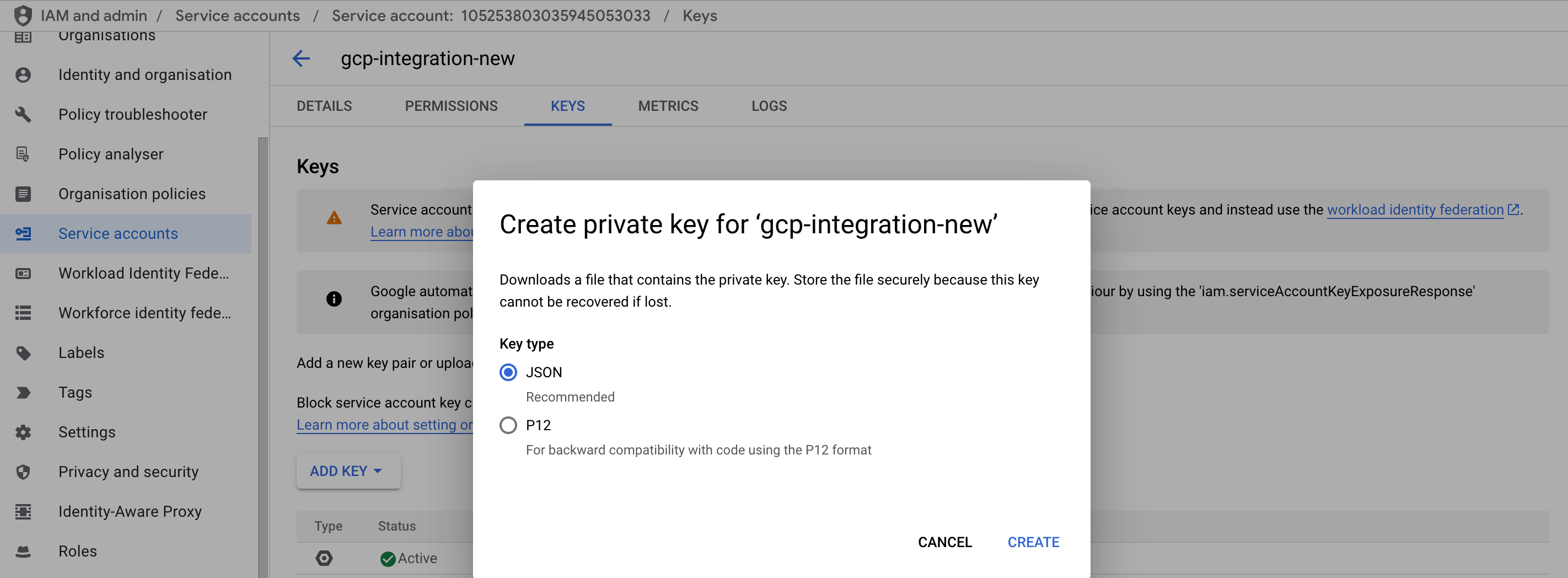Select the JSON key type radio button
The height and width of the screenshot is (578, 1568).
tap(508, 372)
